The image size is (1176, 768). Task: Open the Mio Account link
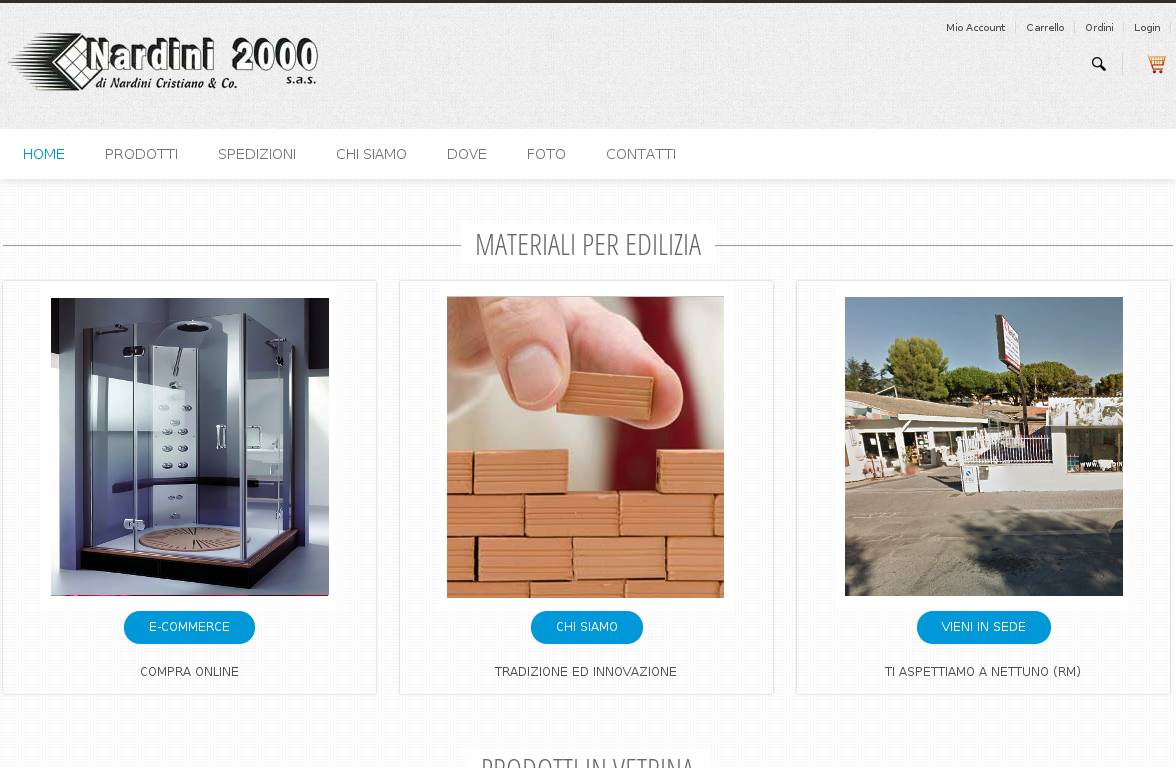(x=975, y=28)
